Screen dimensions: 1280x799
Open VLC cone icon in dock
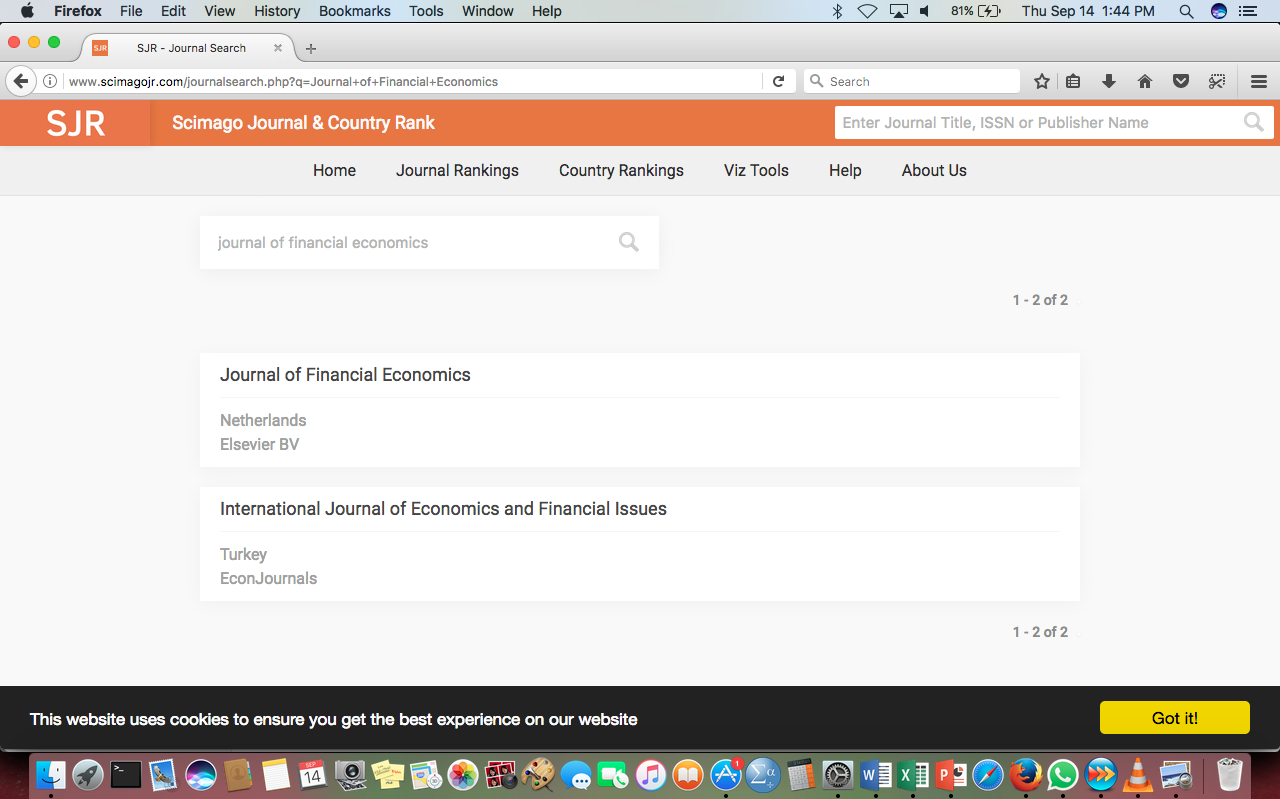pyautogui.click(x=1138, y=774)
